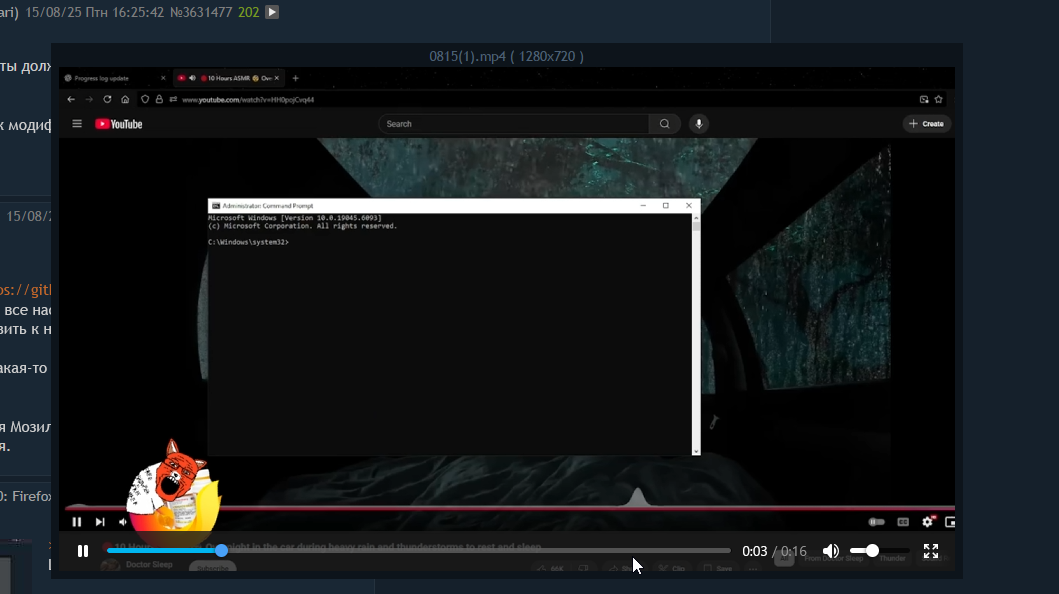Open the browser home page
Image resolution: width=1059 pixels, height=594 pixels.
[x=125, y=99]
